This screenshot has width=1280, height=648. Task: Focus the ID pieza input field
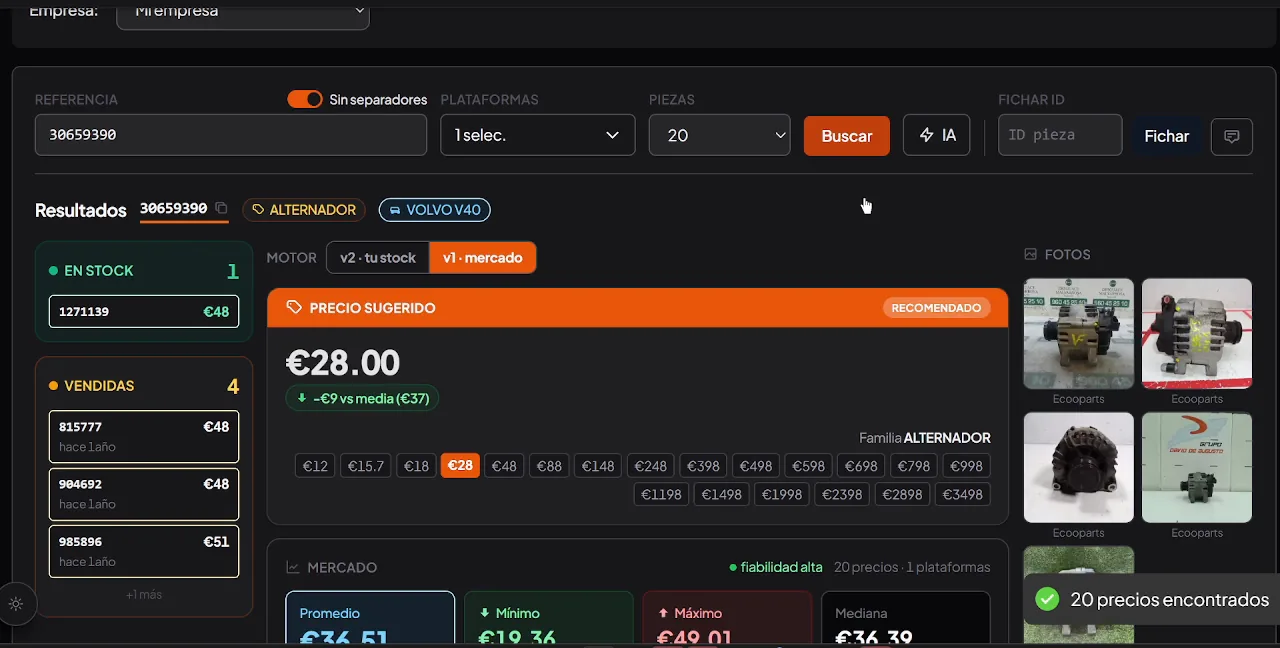[1060, 135]
